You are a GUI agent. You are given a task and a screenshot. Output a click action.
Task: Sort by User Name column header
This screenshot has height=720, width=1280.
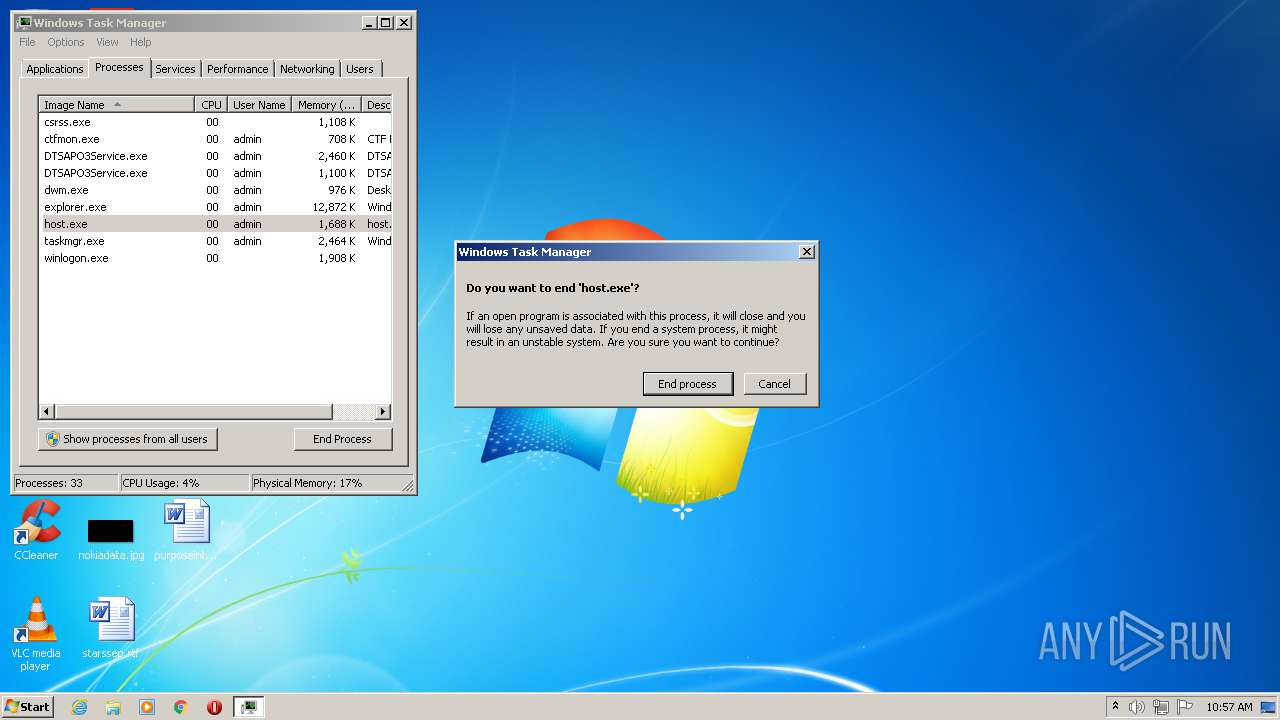click(x=259, y=105)
